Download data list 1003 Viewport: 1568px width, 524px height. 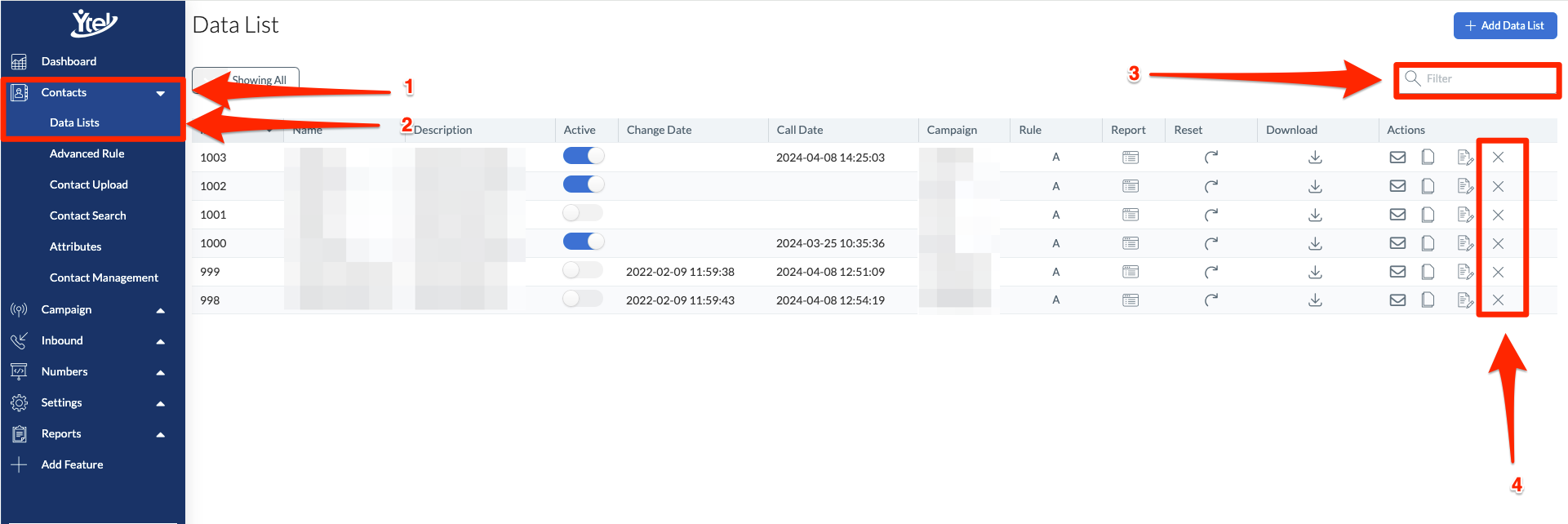1315,158
